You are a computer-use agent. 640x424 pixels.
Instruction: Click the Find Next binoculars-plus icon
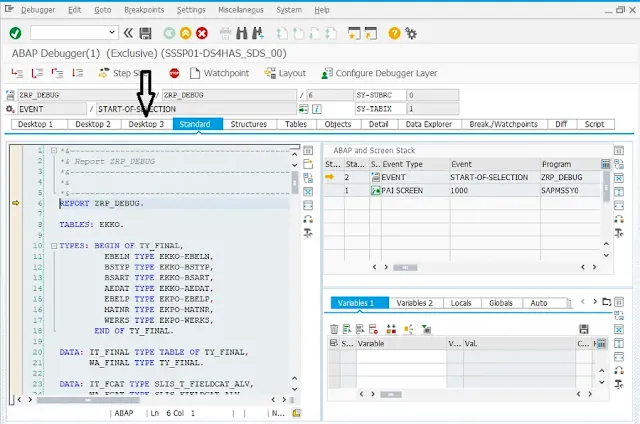[258, 33]
